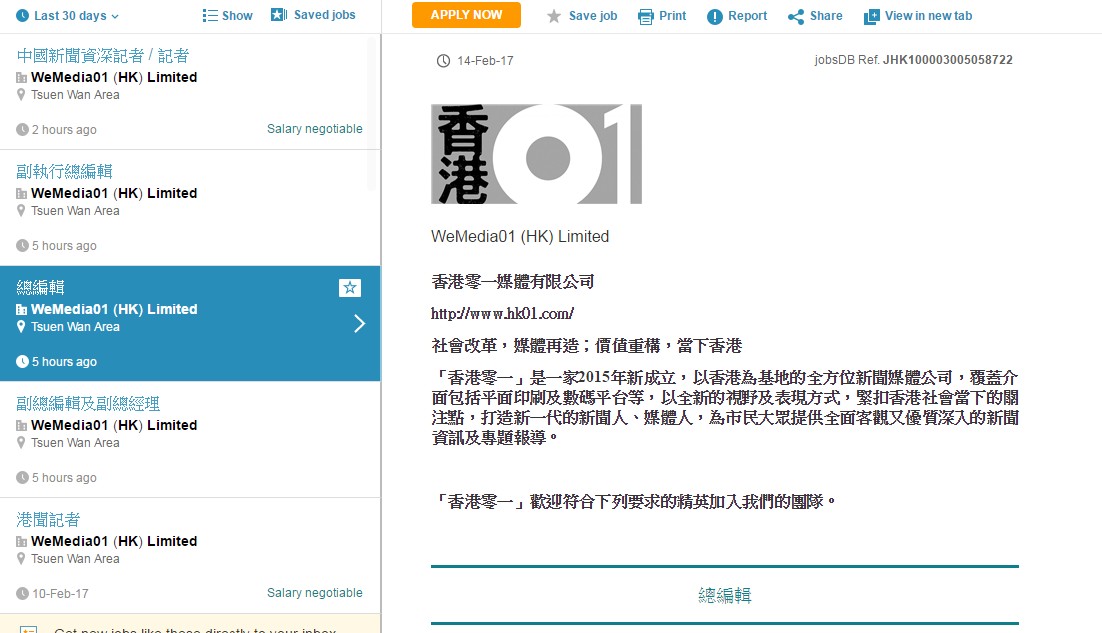
Task: Select the highlighted 總編輯 job title
Action: pyautogui.click(x=41, y=287)
